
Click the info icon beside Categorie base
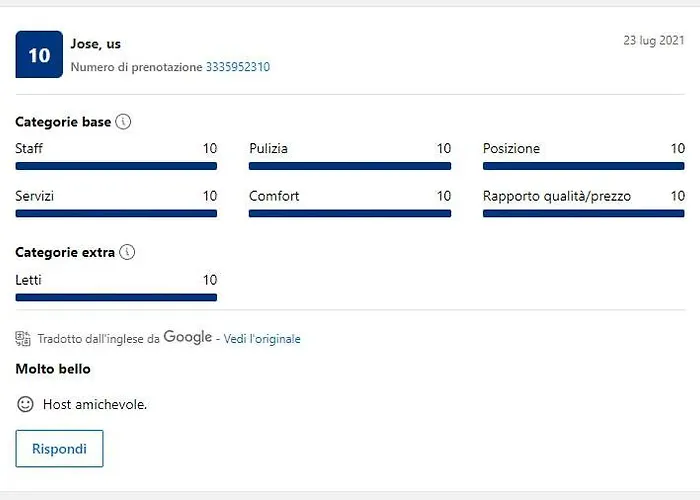(124, 122)
